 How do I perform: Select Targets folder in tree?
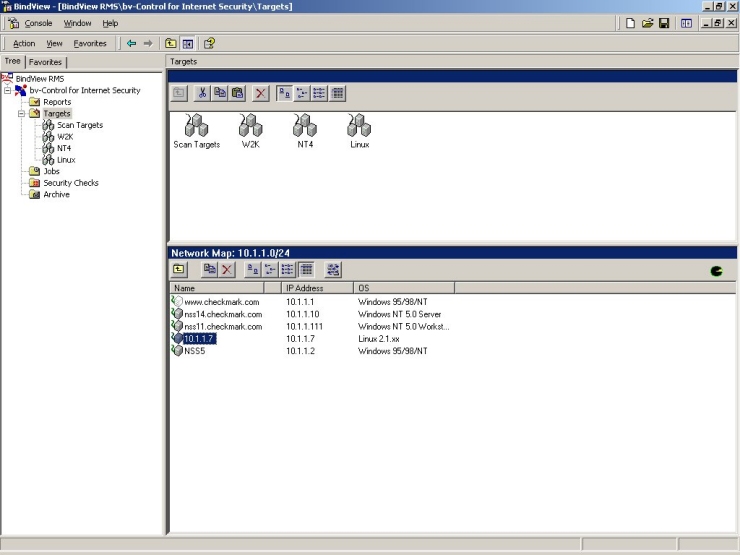click(x=57, y=113)
